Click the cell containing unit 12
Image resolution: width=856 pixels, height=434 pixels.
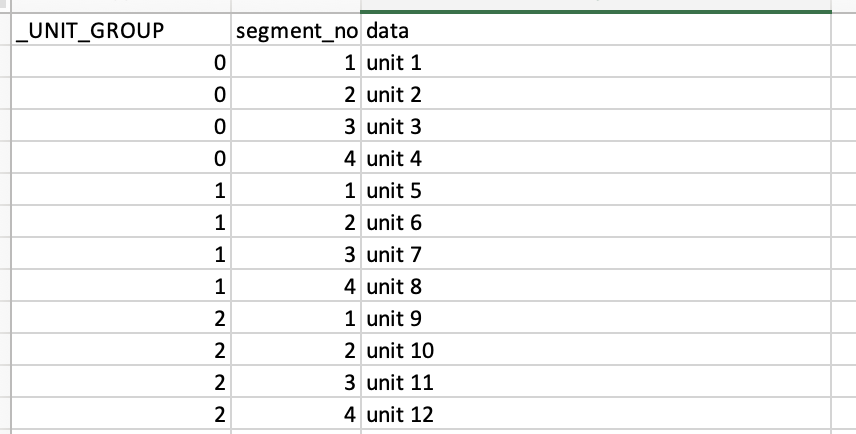(x=596, y=413)
